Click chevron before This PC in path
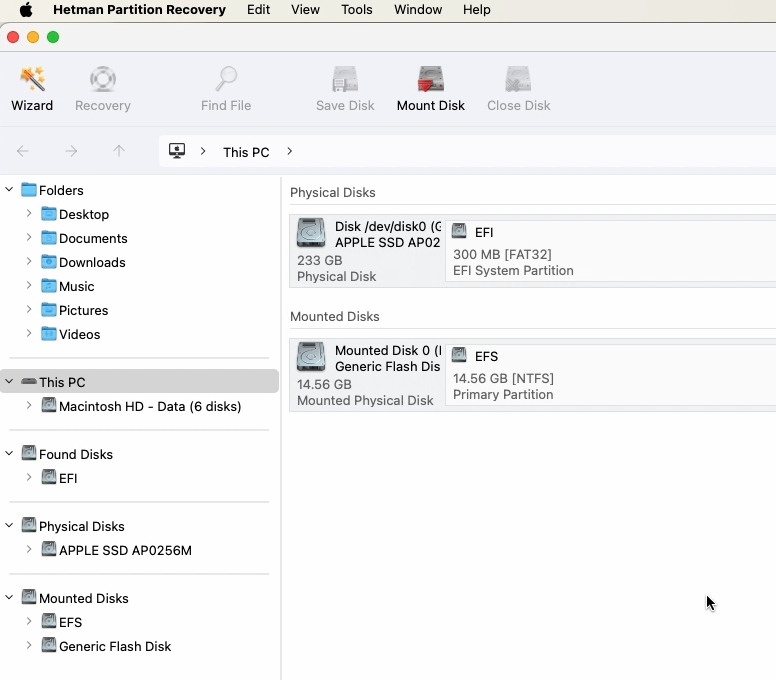 coord(203,151)
